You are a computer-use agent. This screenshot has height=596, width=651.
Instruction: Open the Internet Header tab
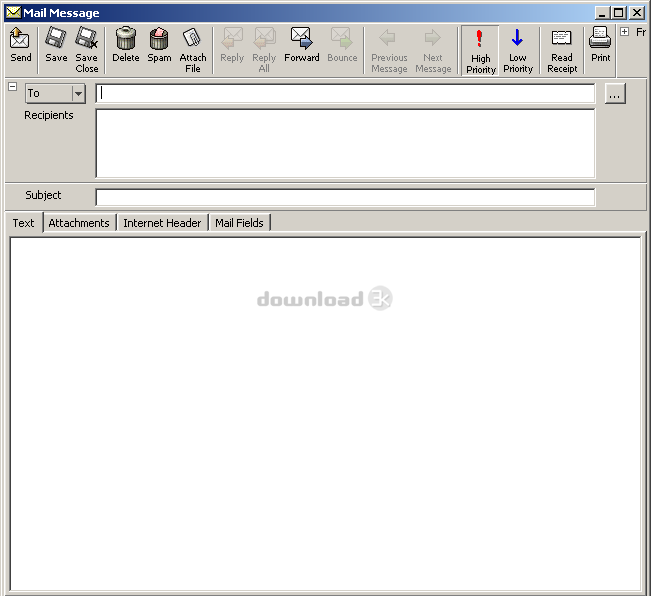pyautogui.click(x=162, y=223)
